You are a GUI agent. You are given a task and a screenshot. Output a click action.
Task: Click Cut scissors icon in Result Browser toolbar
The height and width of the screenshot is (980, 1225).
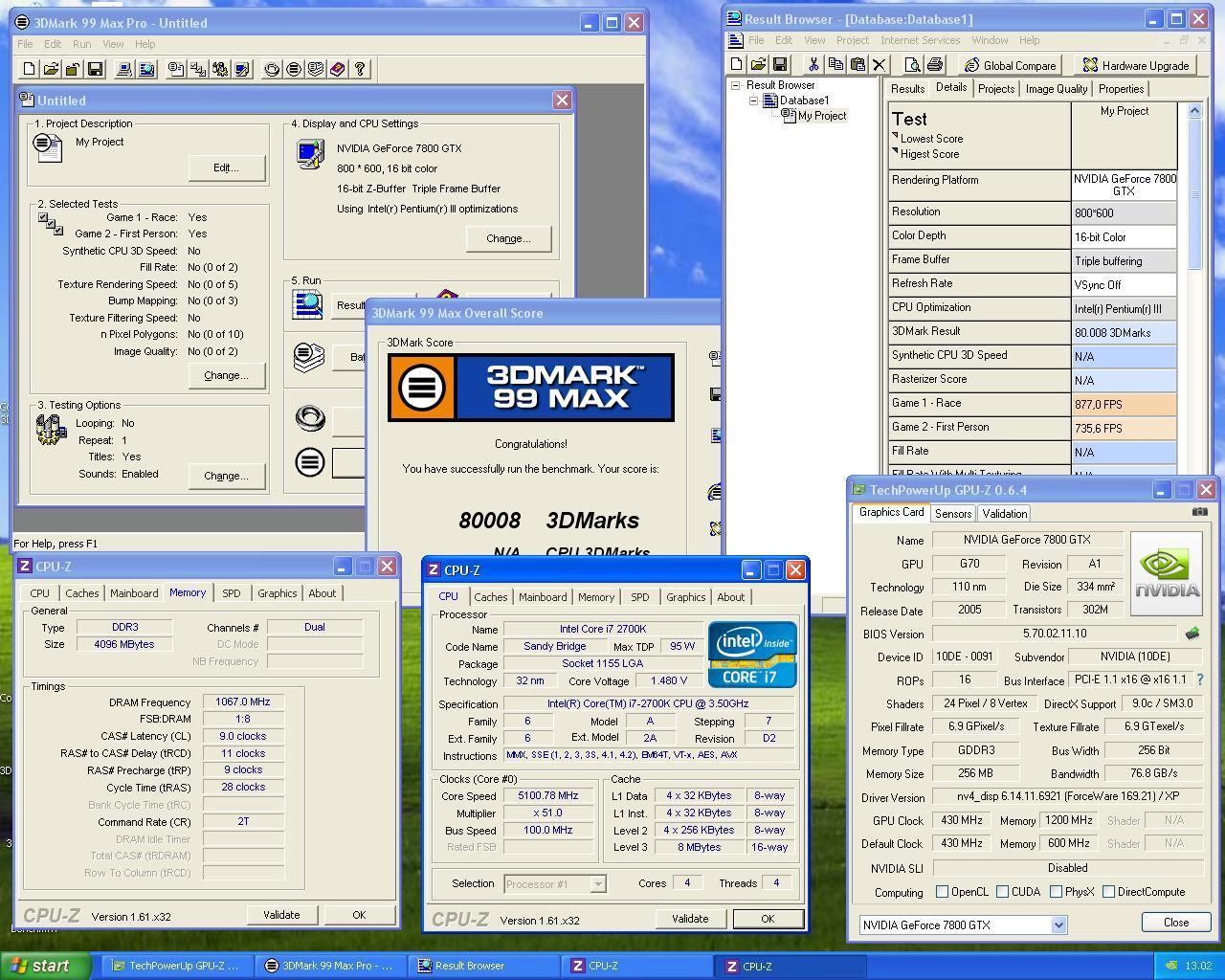pos(813,65)
